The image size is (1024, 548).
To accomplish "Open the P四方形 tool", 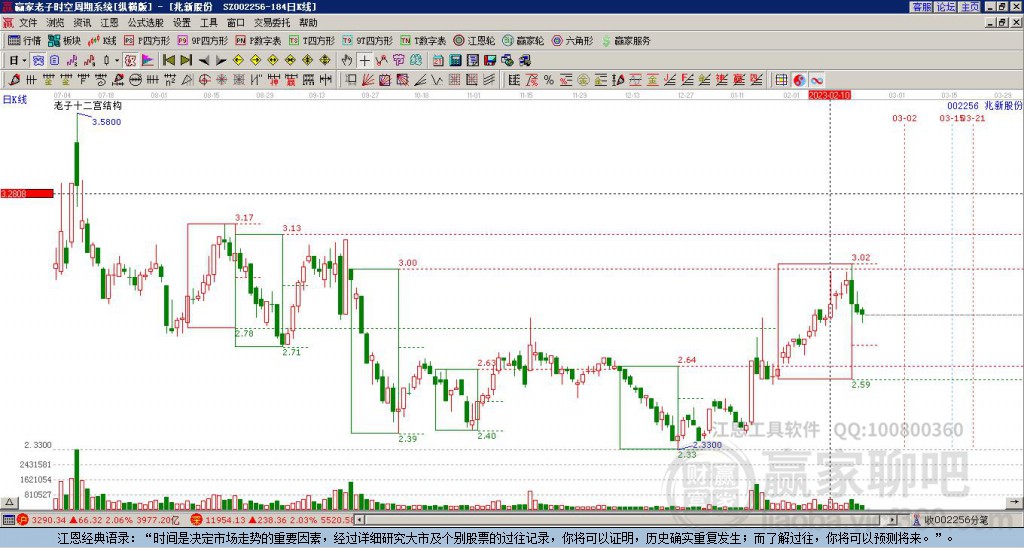I will coord(147,40).
